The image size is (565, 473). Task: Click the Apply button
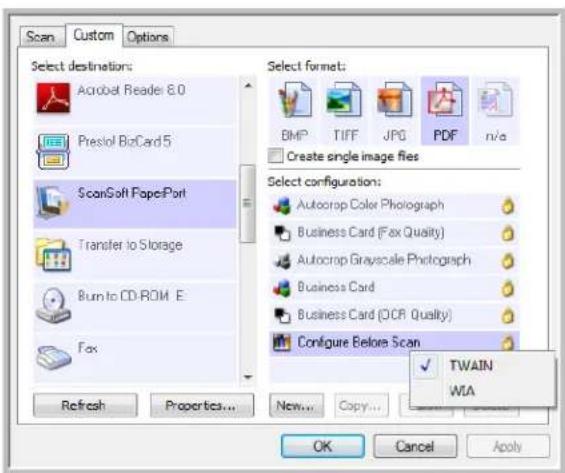click(508, 446)
